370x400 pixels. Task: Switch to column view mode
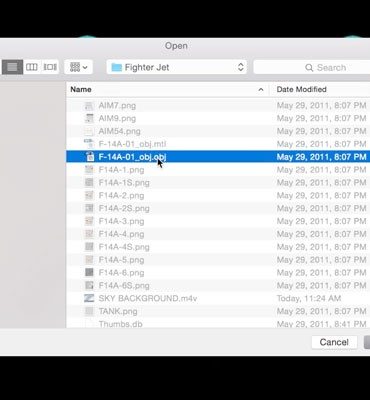click(x=32, y=67)
